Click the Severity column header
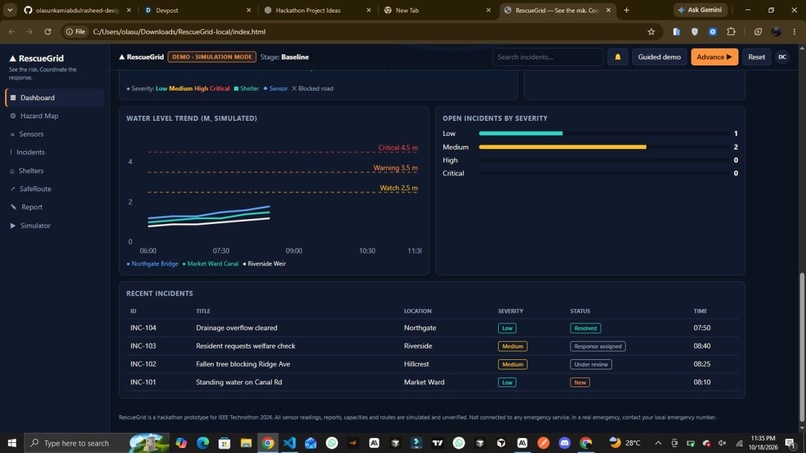This screenshot has height=453, width=806. [x=510, y=311]
